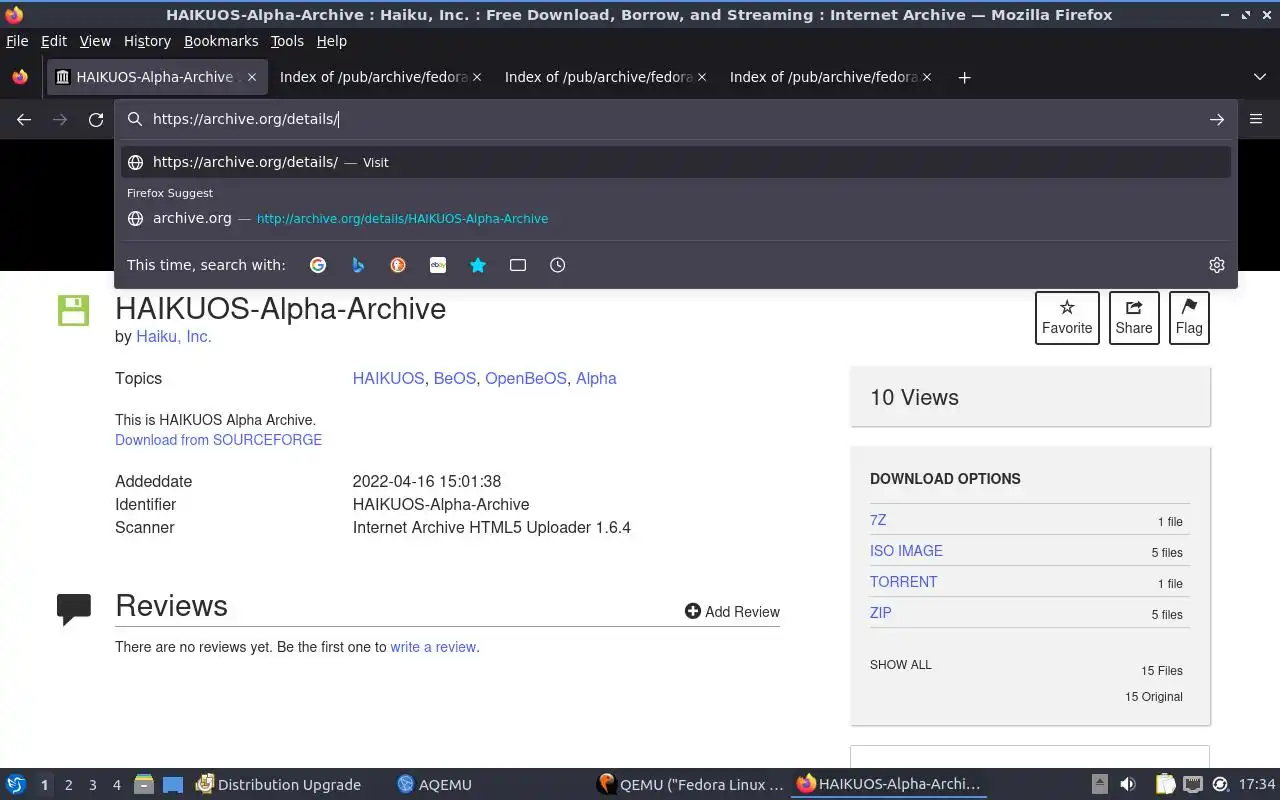Reload the current page
1280x800 pixels.
pyautogui.click(x=96, y=119)
